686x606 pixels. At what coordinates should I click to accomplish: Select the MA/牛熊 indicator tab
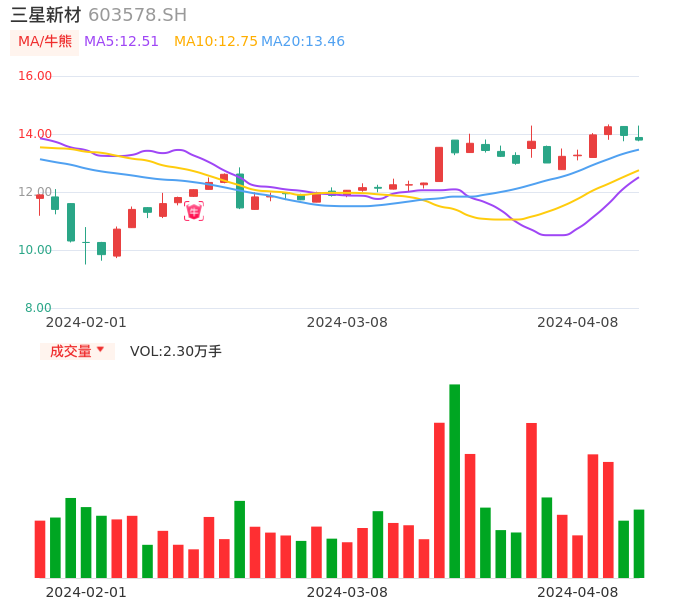coord(45,42)
